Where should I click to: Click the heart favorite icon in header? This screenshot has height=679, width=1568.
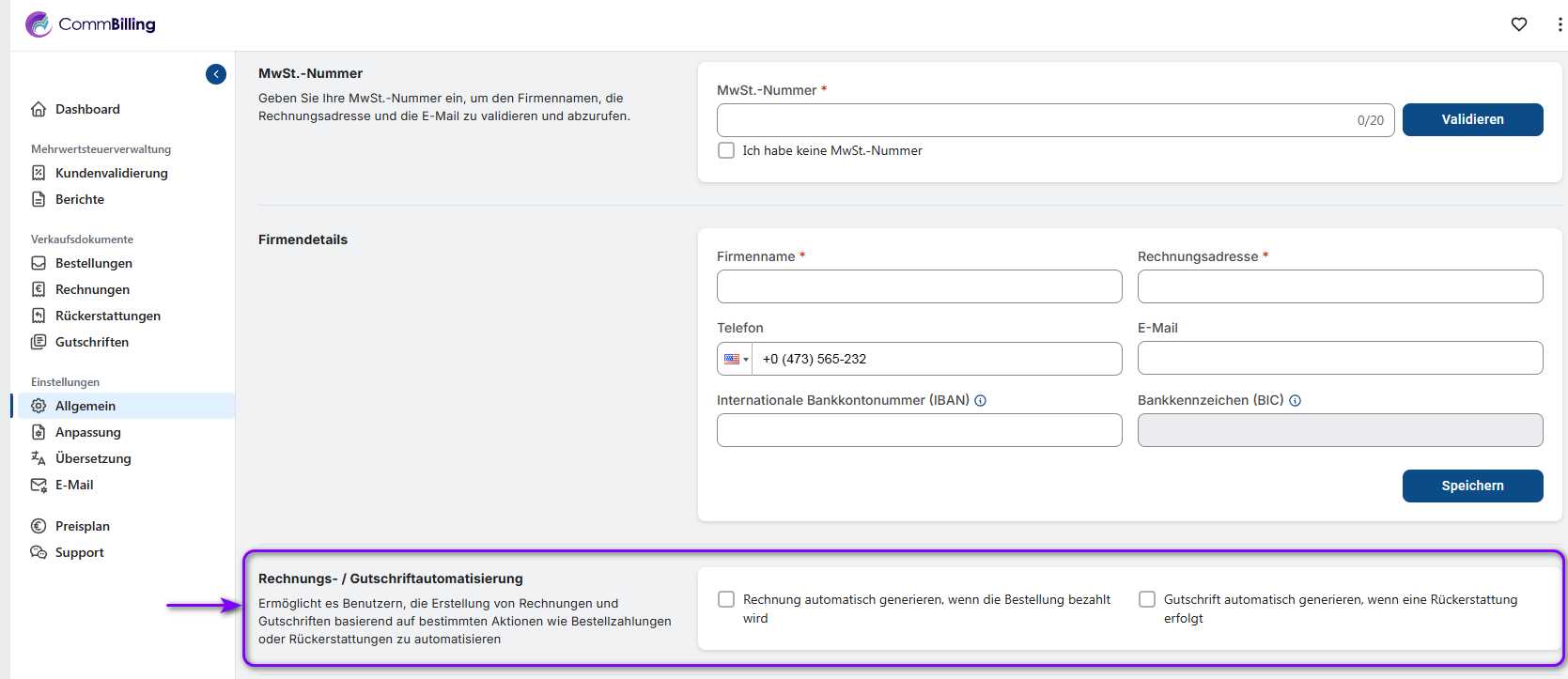(x=1519, y=24)
